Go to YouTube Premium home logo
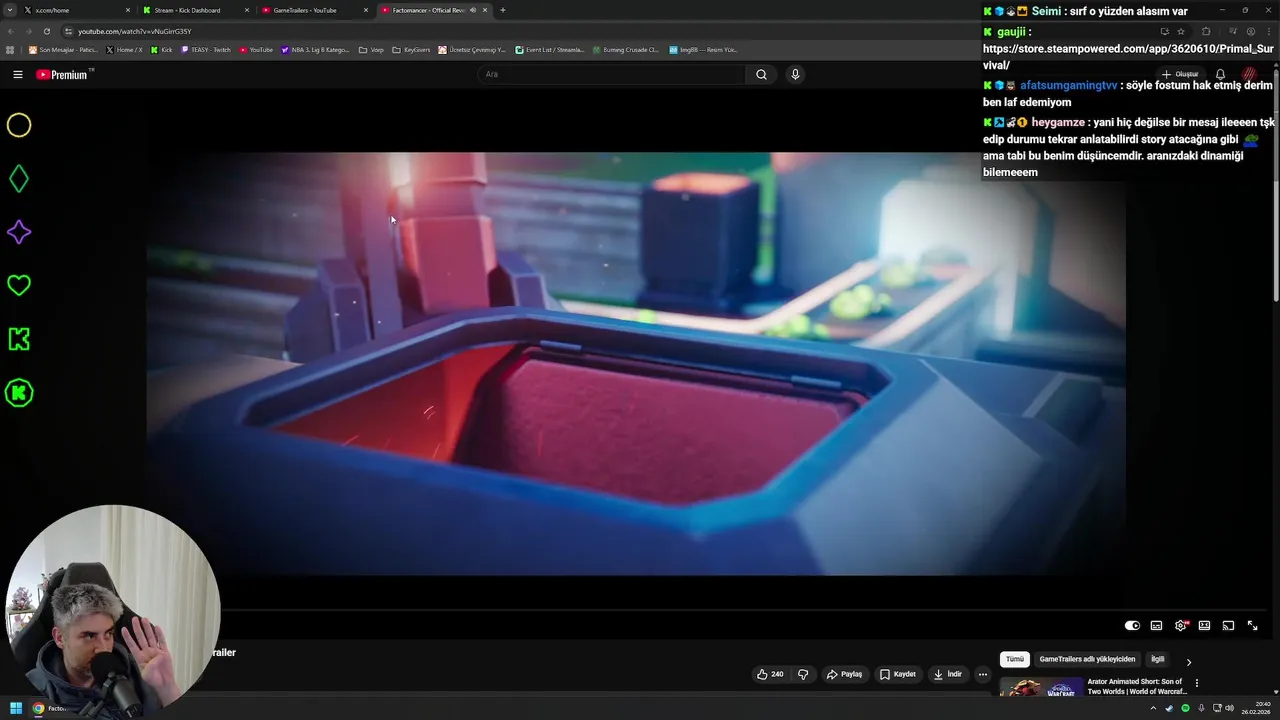This screenshot has width=1280, height=720. (62, 74)
